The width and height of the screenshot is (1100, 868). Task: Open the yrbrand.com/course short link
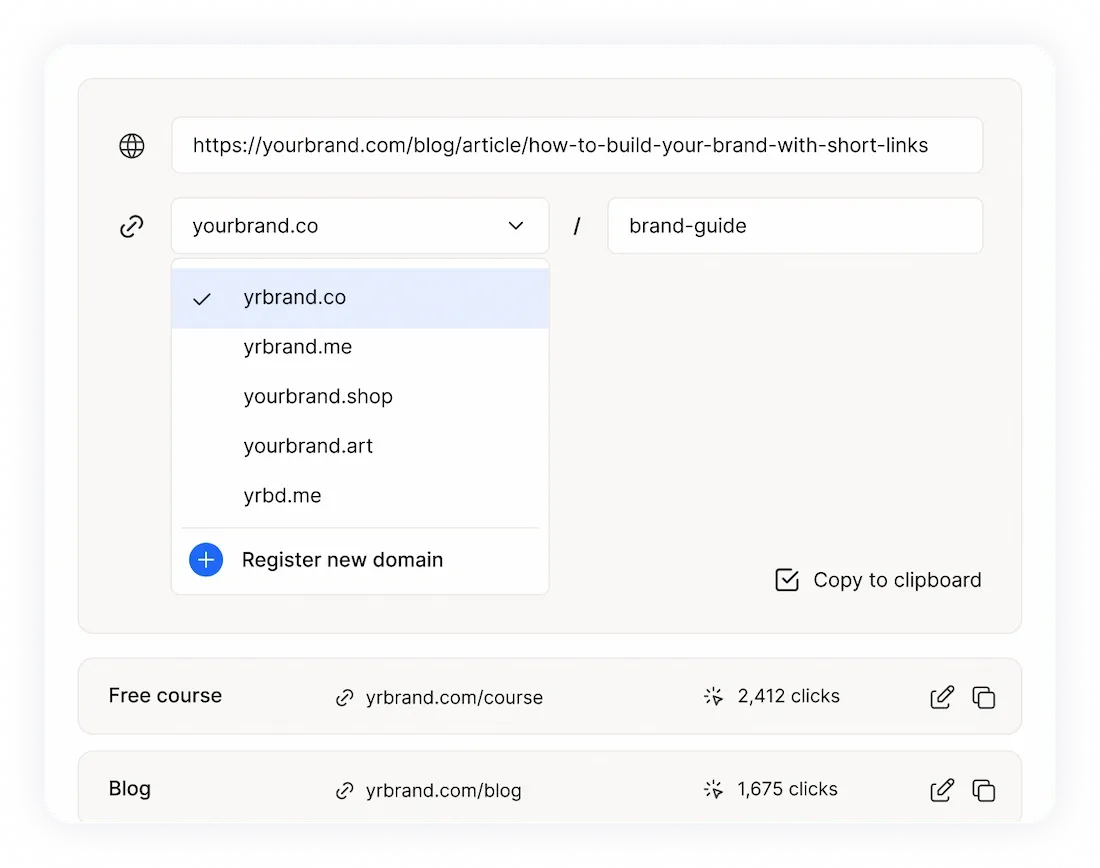[x=455, y=697]
